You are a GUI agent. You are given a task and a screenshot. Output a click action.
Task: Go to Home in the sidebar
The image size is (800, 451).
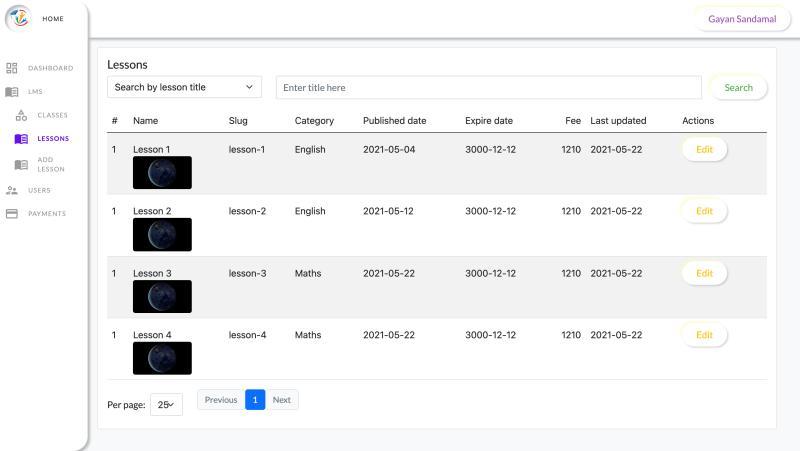(53, 19)
